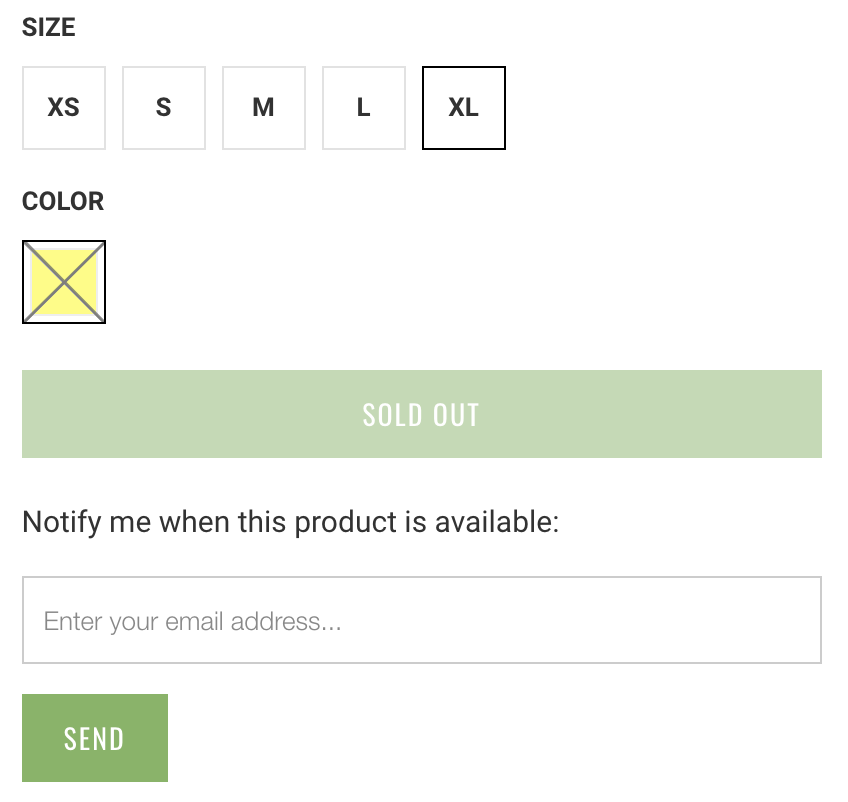This screenshot has width=848, height=802.
Task: Click the light green disabled Sold Out bar
Action: [x=421, y=414]
